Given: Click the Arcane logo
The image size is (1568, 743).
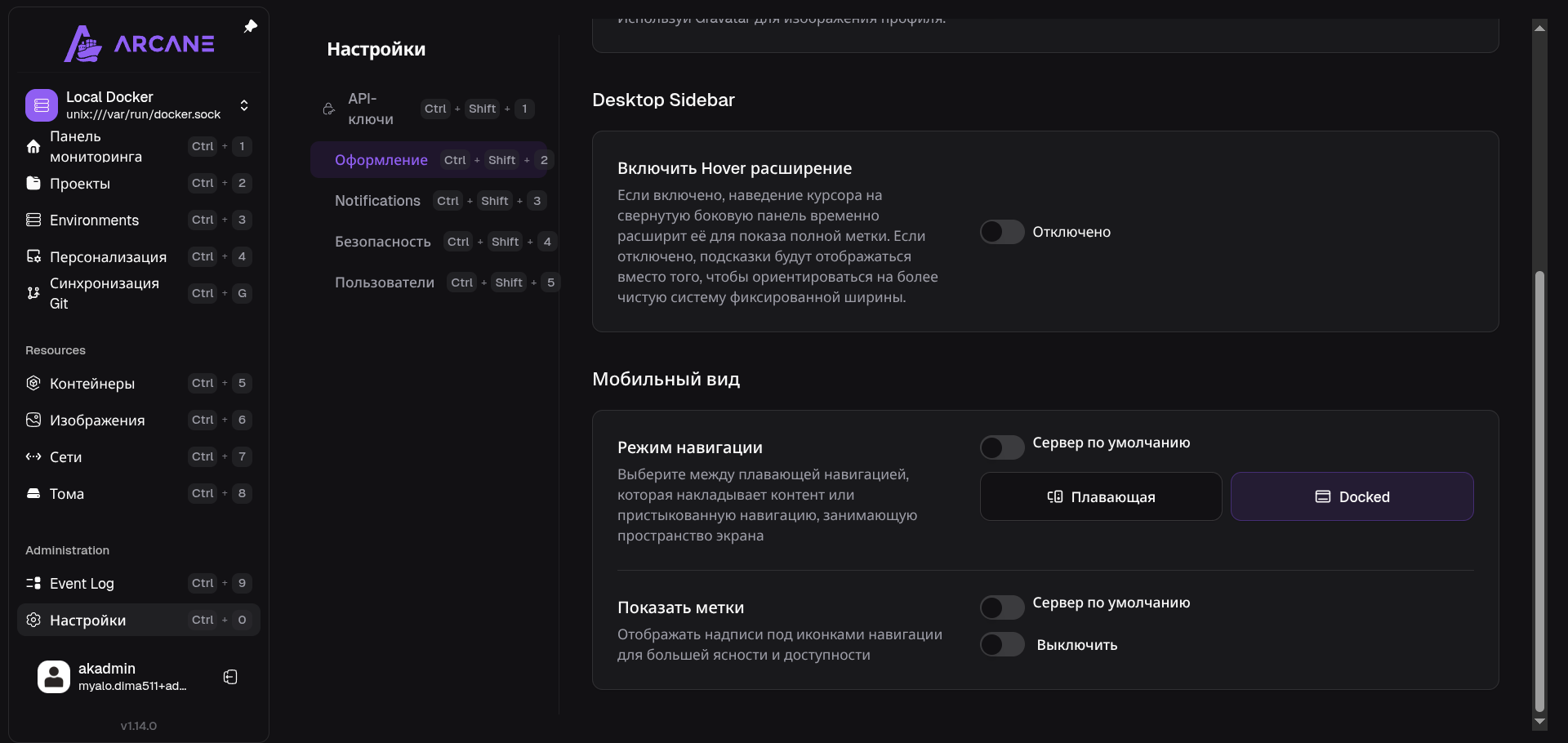Looking at the screenshot, I should (140, 44).
